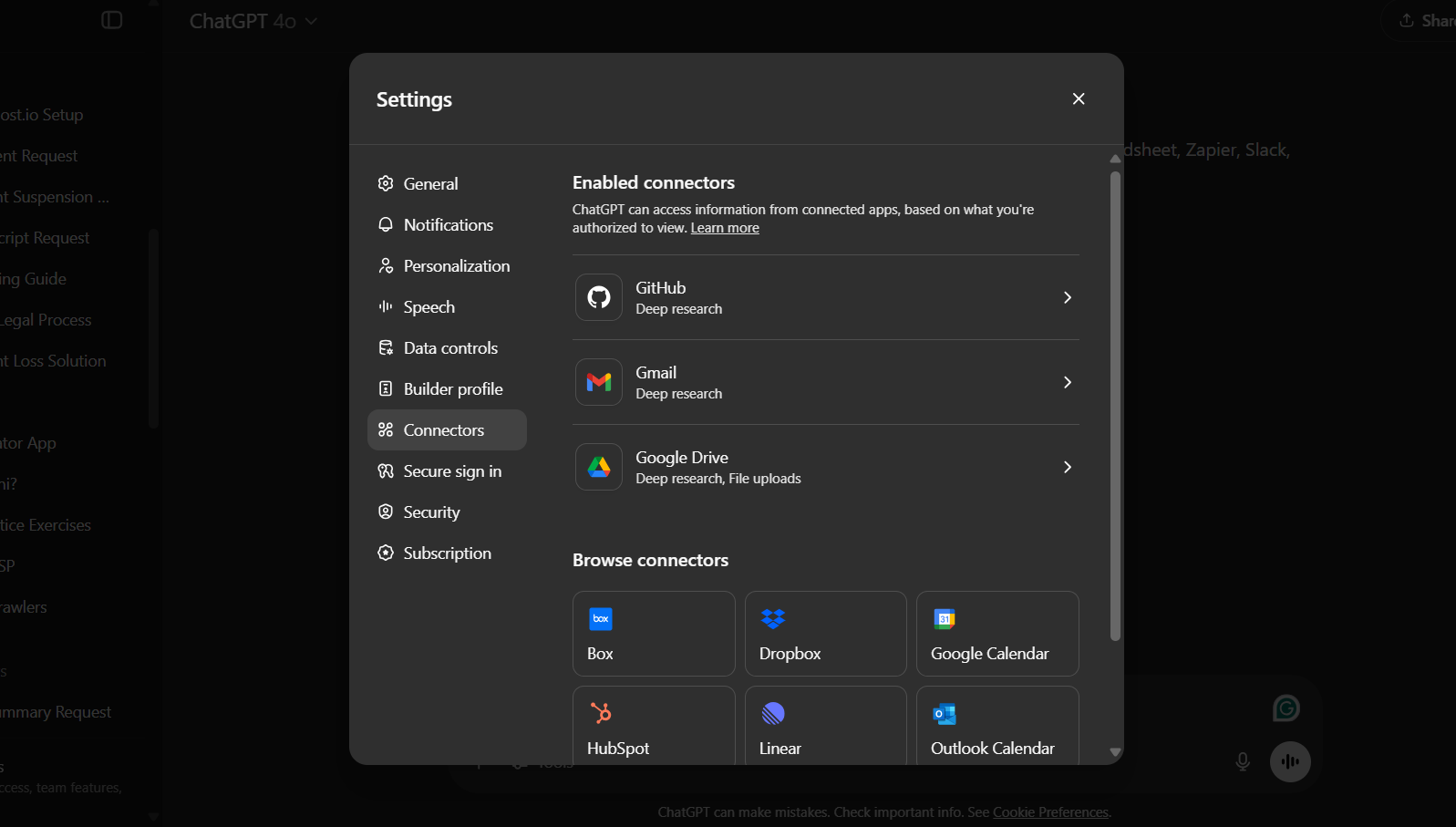The image size is (1456, 827).
Task: Open the Cookie Preferences link
Action: pyautogui.click(x=1050, y=812)
